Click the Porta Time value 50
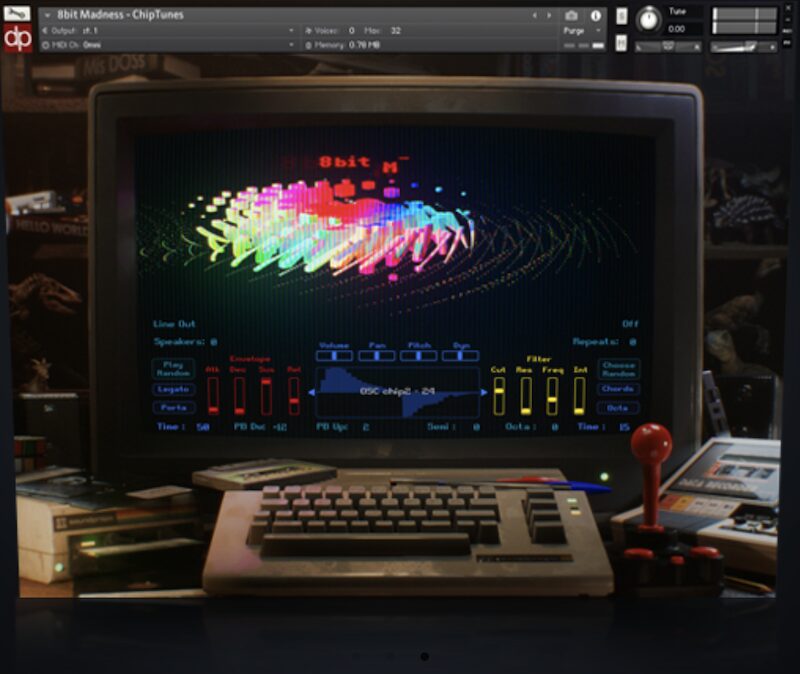The width and height of the screenshot is (800, 674). (203, 427)
